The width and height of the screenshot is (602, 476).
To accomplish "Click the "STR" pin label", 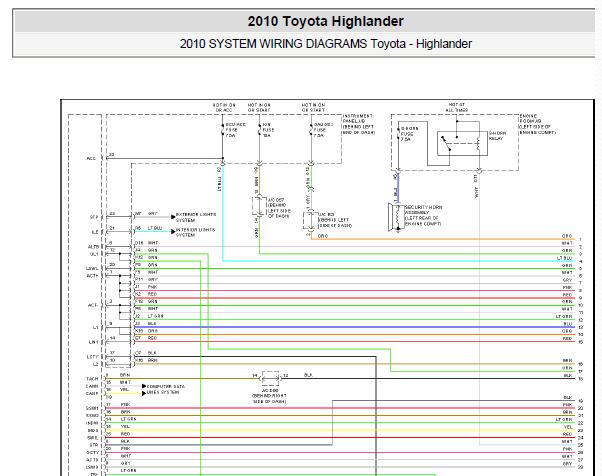I will 94,445.
